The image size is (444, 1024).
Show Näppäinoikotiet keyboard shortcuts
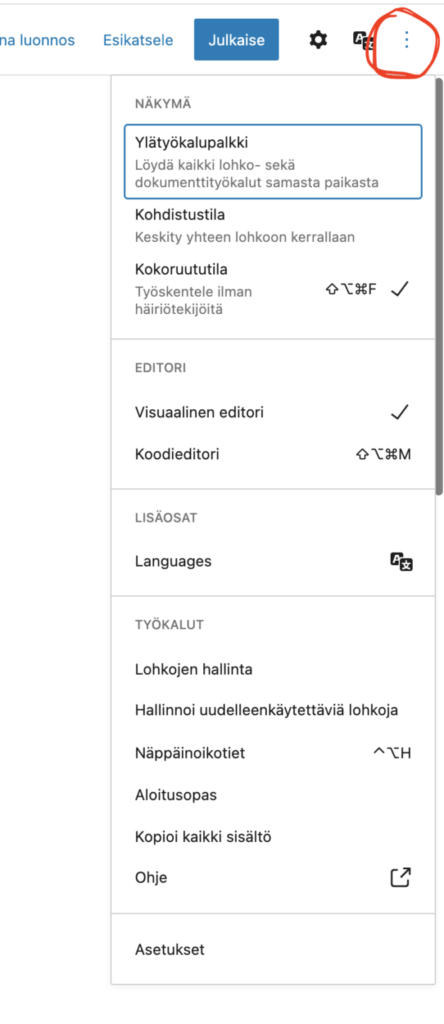273,753
